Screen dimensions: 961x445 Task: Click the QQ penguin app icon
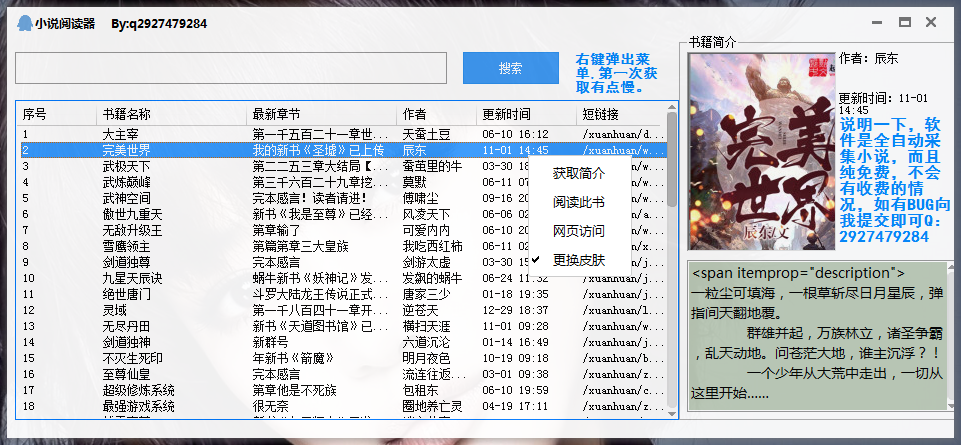pos(25,24)
